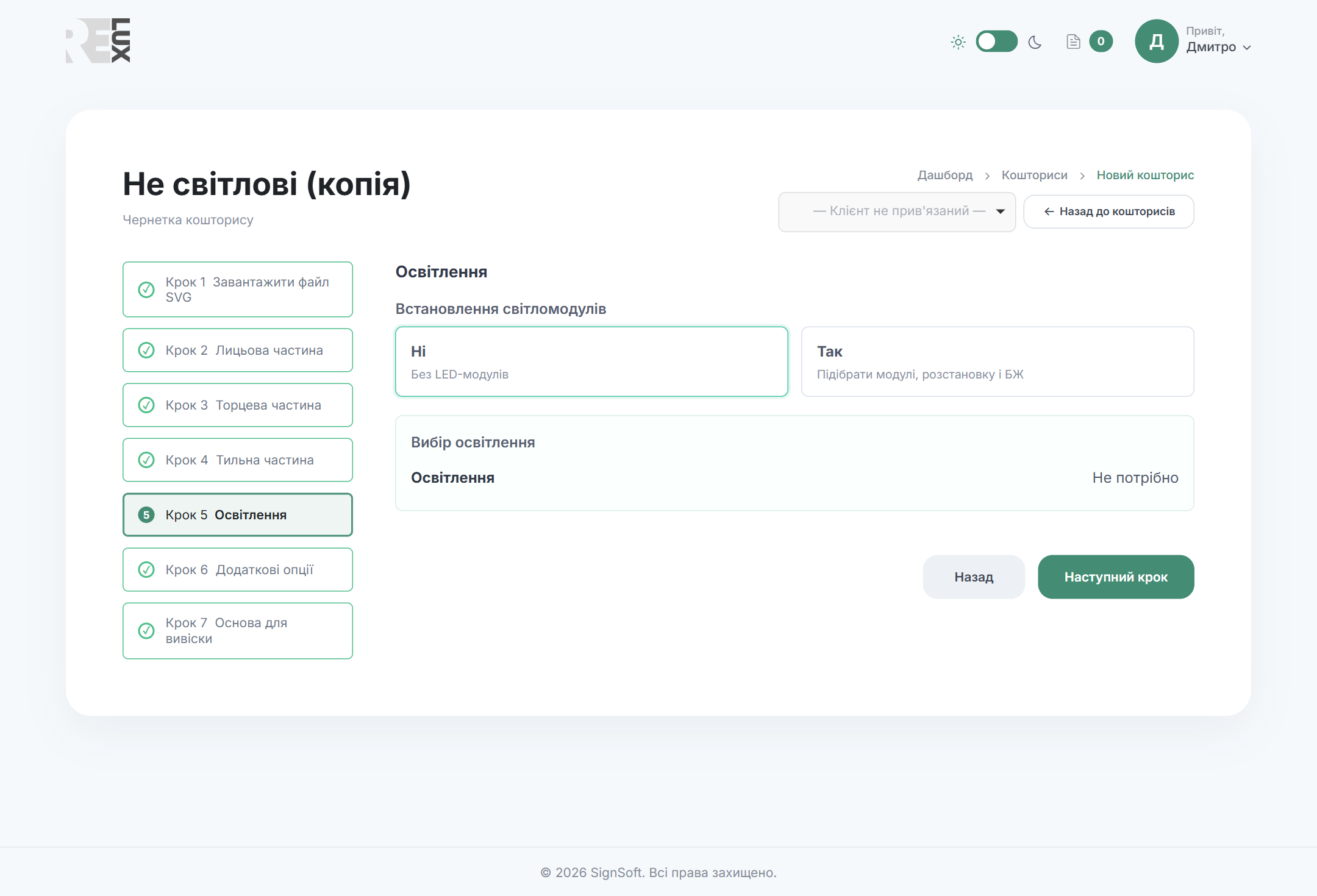
Task: Click the checkmark icon of Крок 6
Action: pyautogui.click(x=146, y=569)
